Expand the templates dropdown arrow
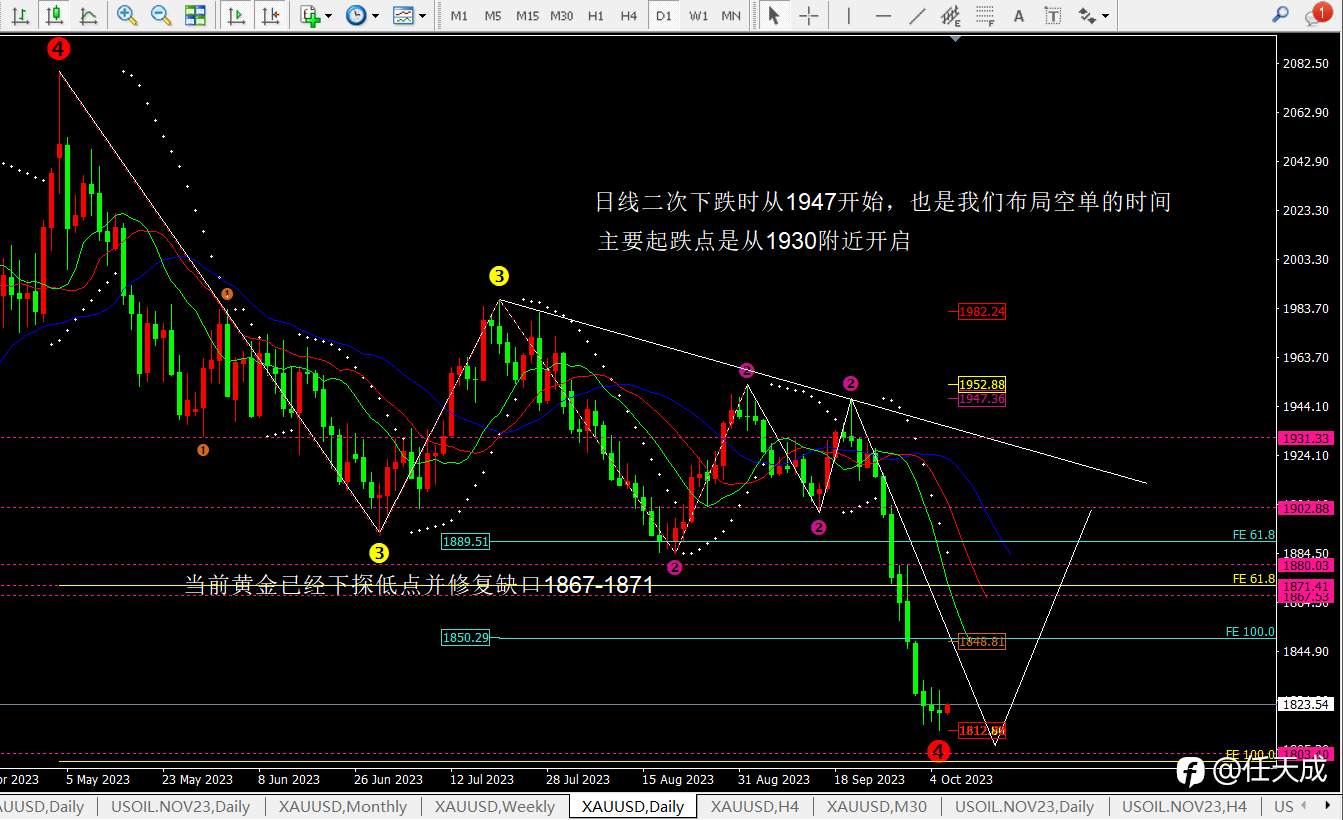This screenshot has width=1343, height=820. (422, 15)
